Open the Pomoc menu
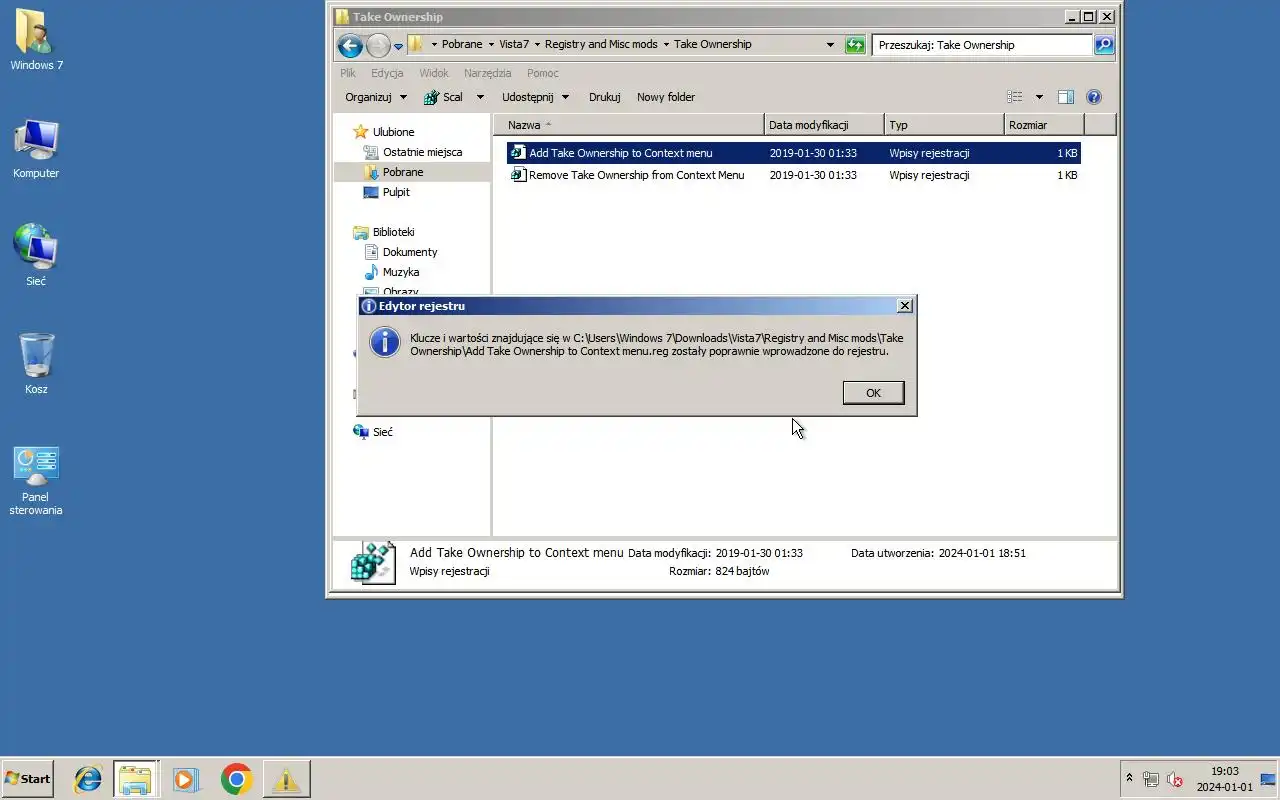The image size is (1280, 800). point(543,73)
